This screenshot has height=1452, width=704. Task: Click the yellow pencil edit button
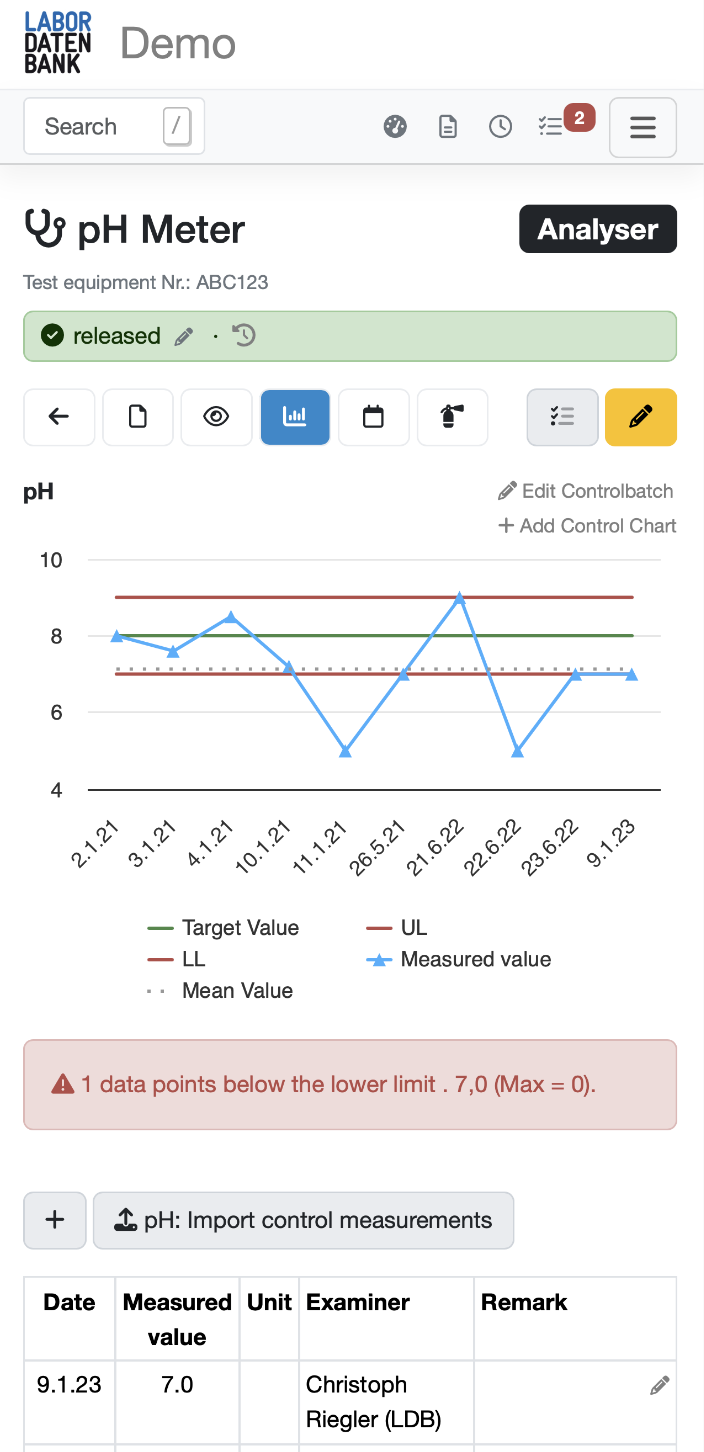[x=642, y=417]
